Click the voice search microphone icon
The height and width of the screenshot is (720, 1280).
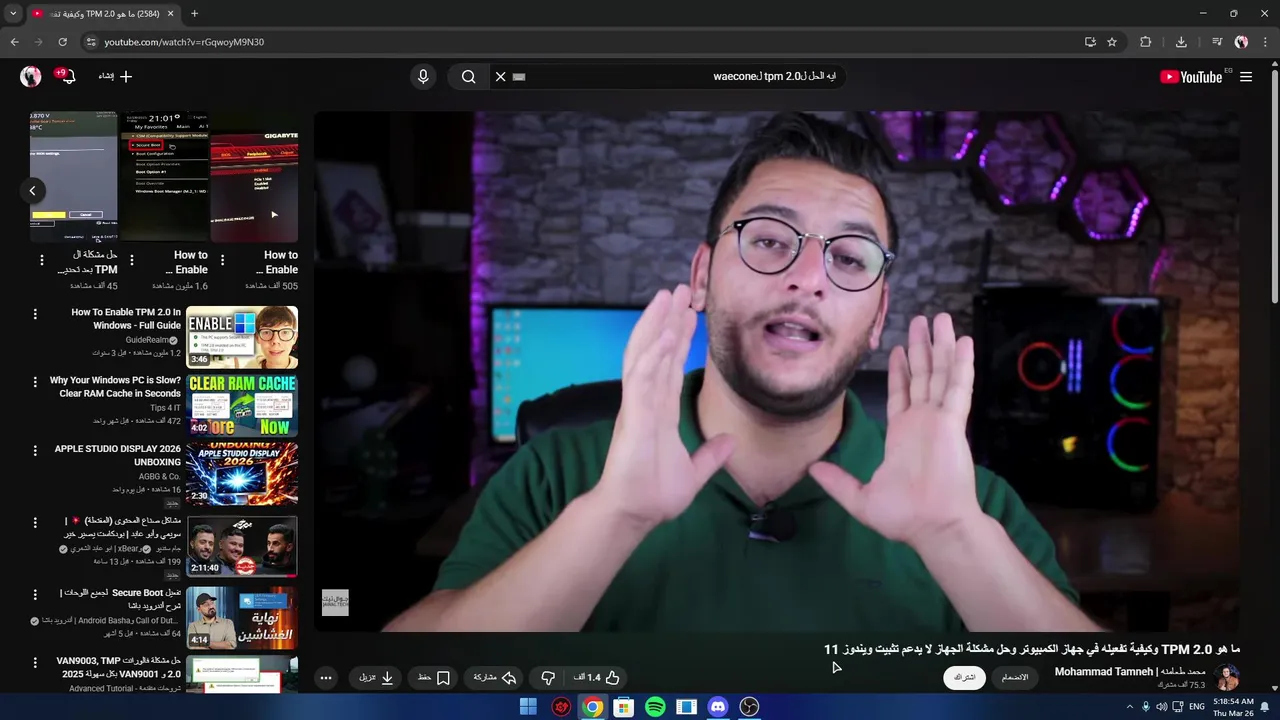[x=423, y=76]
